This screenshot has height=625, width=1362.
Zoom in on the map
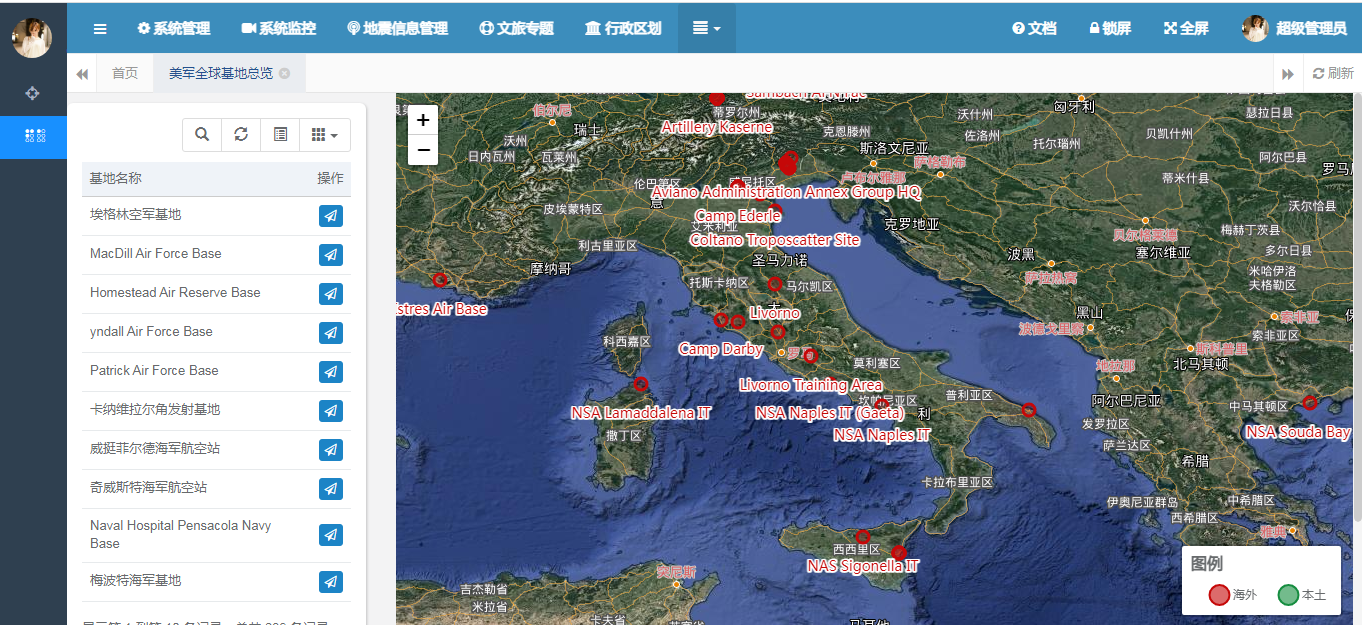point(423,121)
